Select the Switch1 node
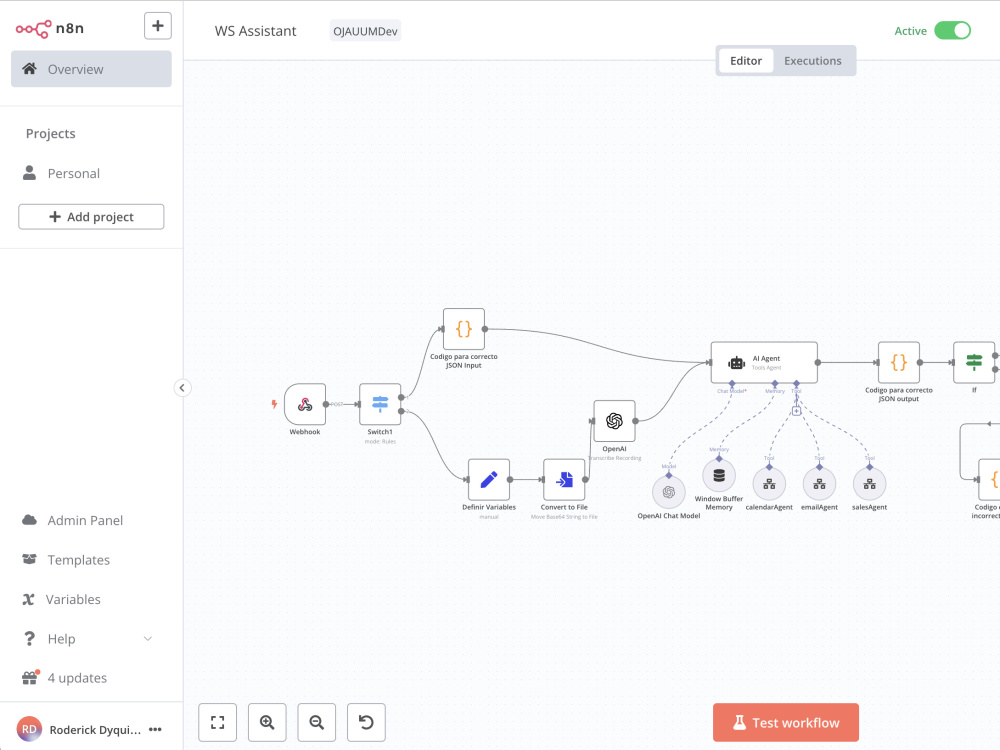The image size is (1000, 750). [x=380, y=404]
